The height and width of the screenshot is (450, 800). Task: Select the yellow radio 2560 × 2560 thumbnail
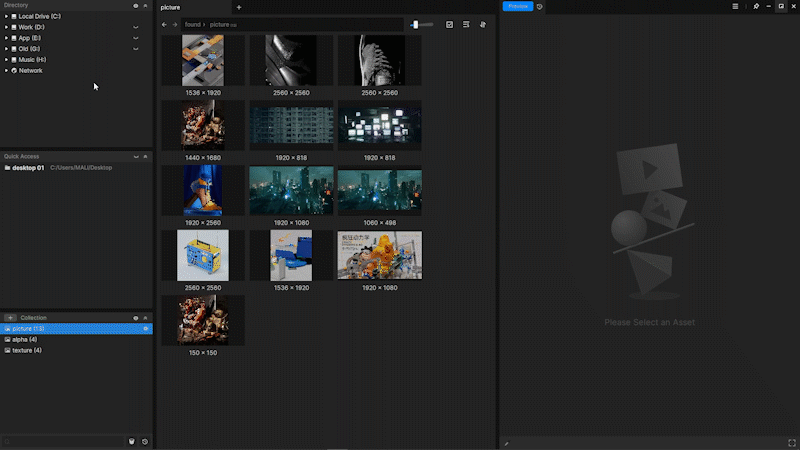point(203,255)
